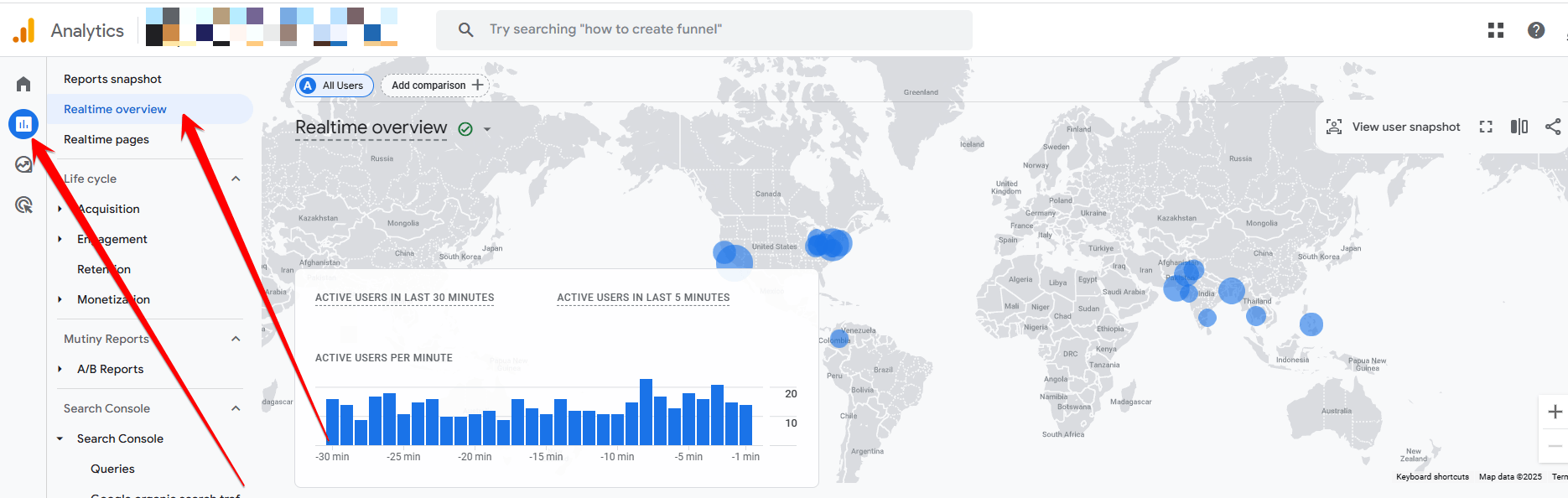Click the plus icon in Add comparison

point(477,85)
